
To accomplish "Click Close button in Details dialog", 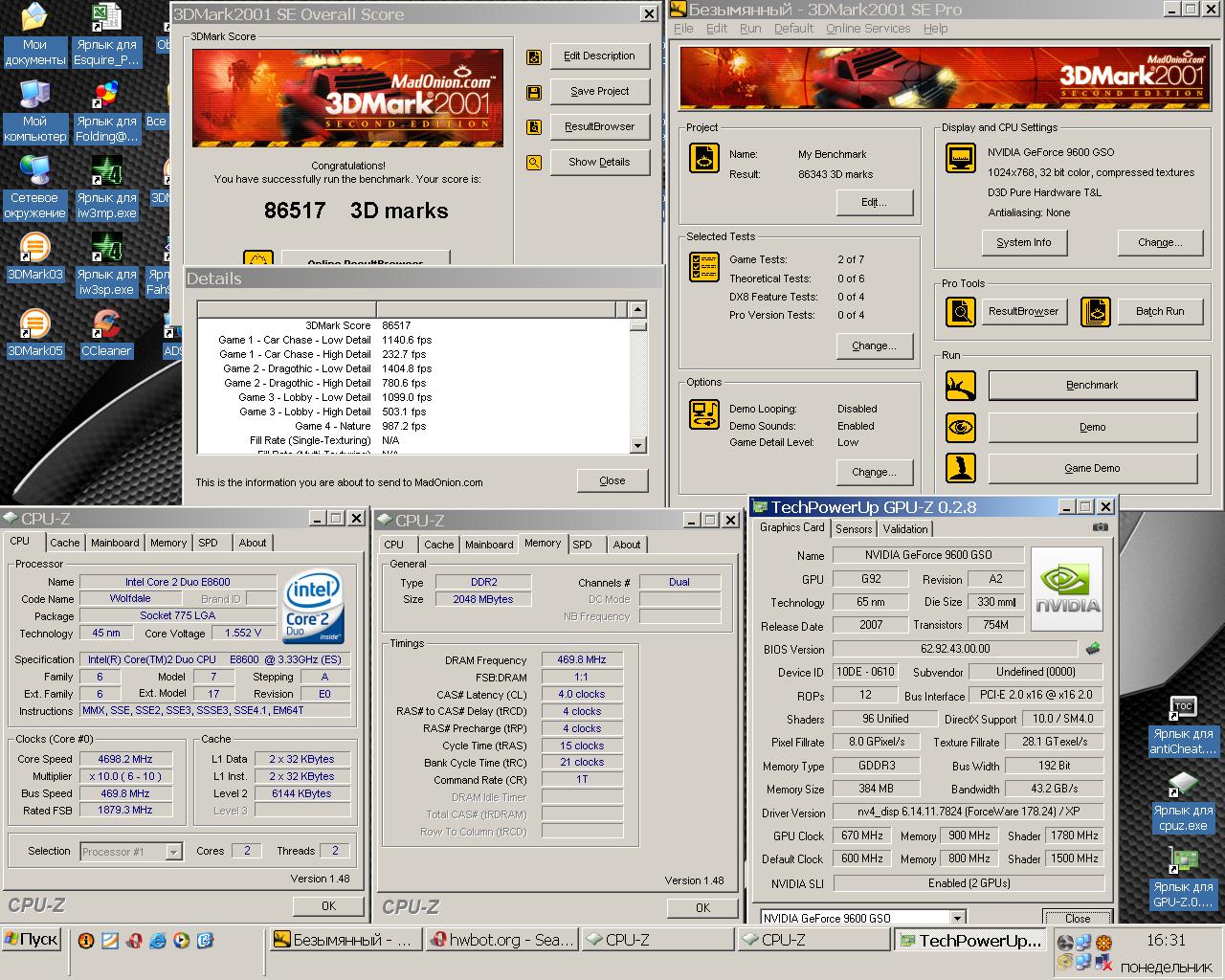I will coord(612,481).
